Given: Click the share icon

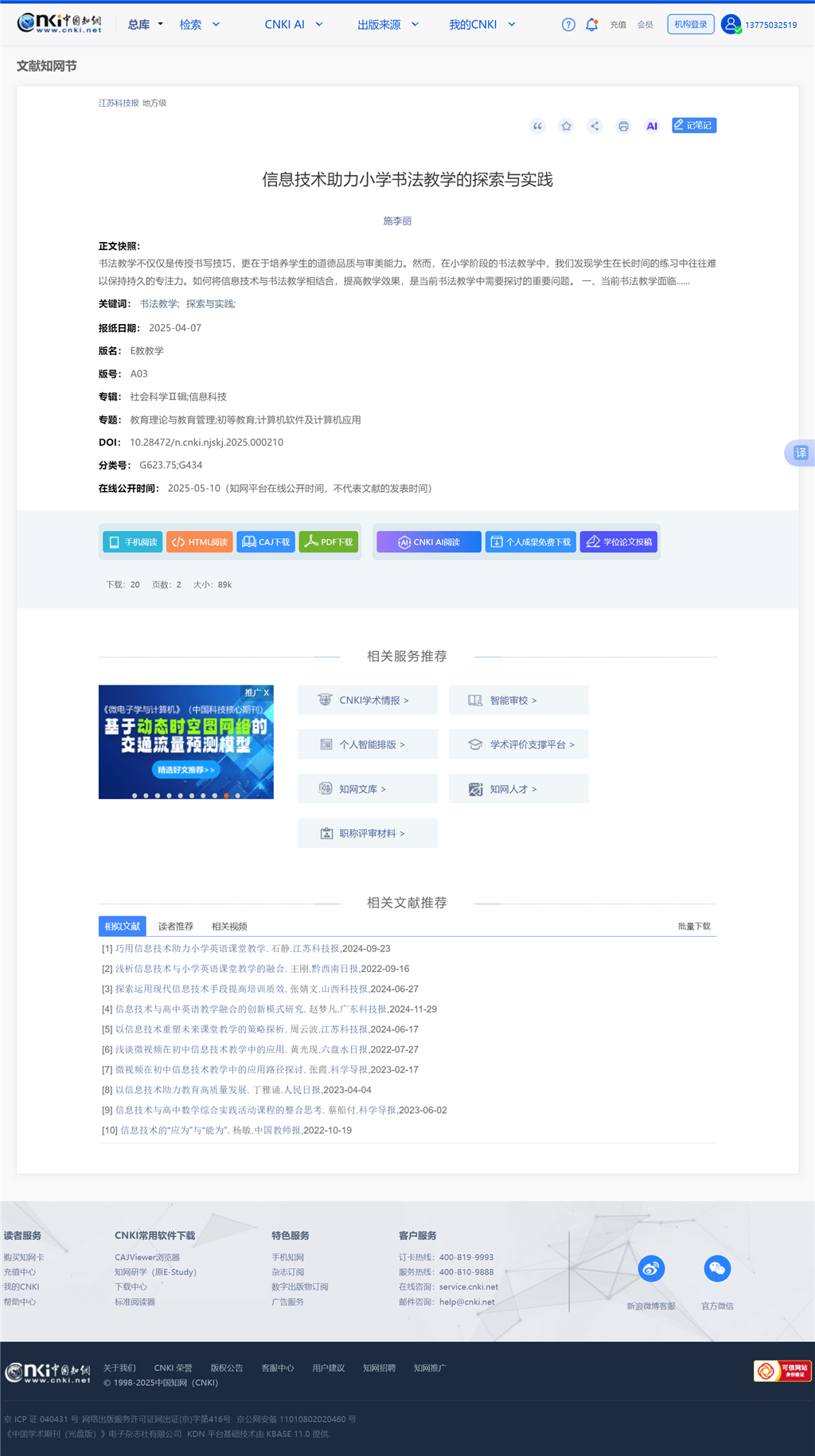Looking at the screenshot, I should click(595, 126).
